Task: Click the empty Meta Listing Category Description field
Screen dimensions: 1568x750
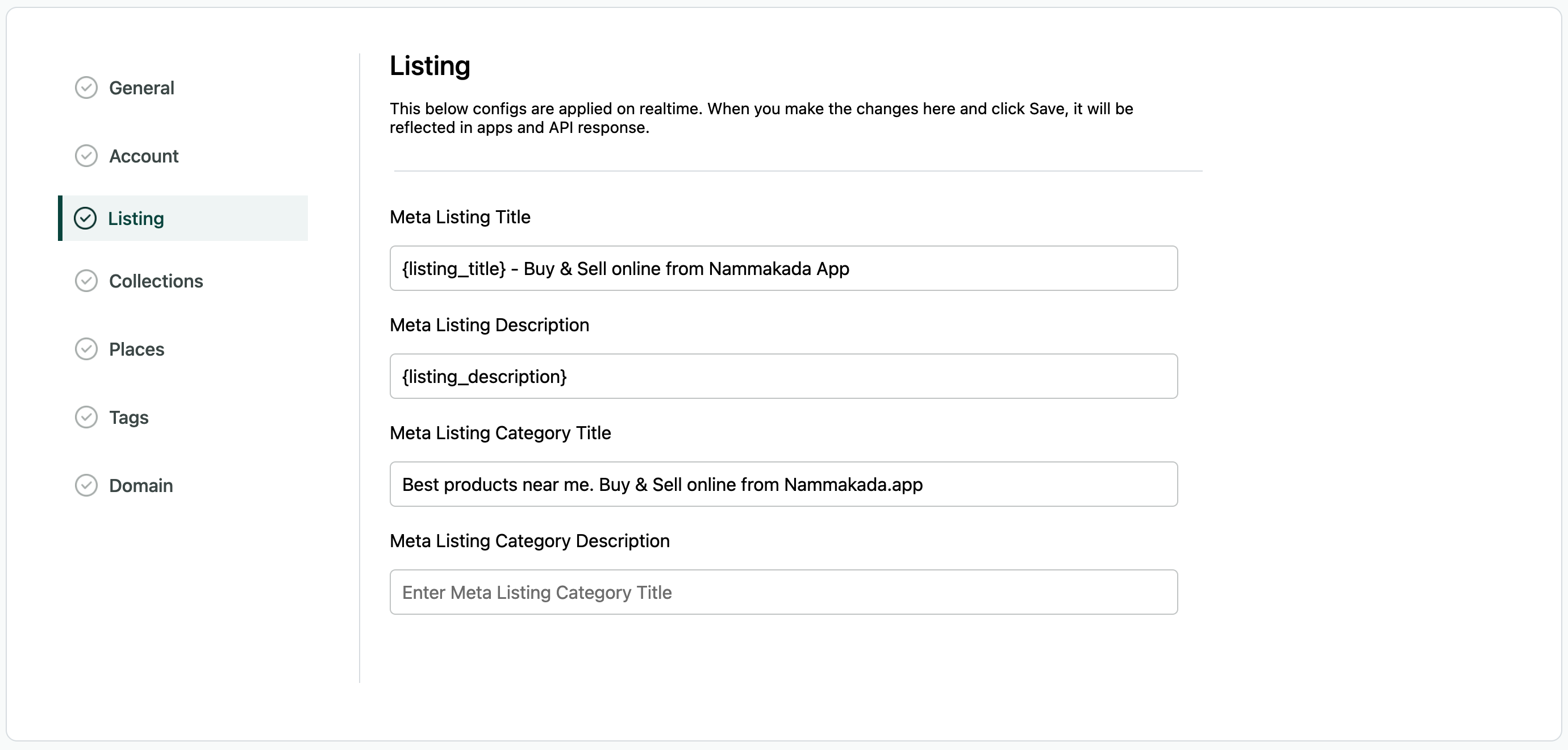Action: [x=784, y=591]
